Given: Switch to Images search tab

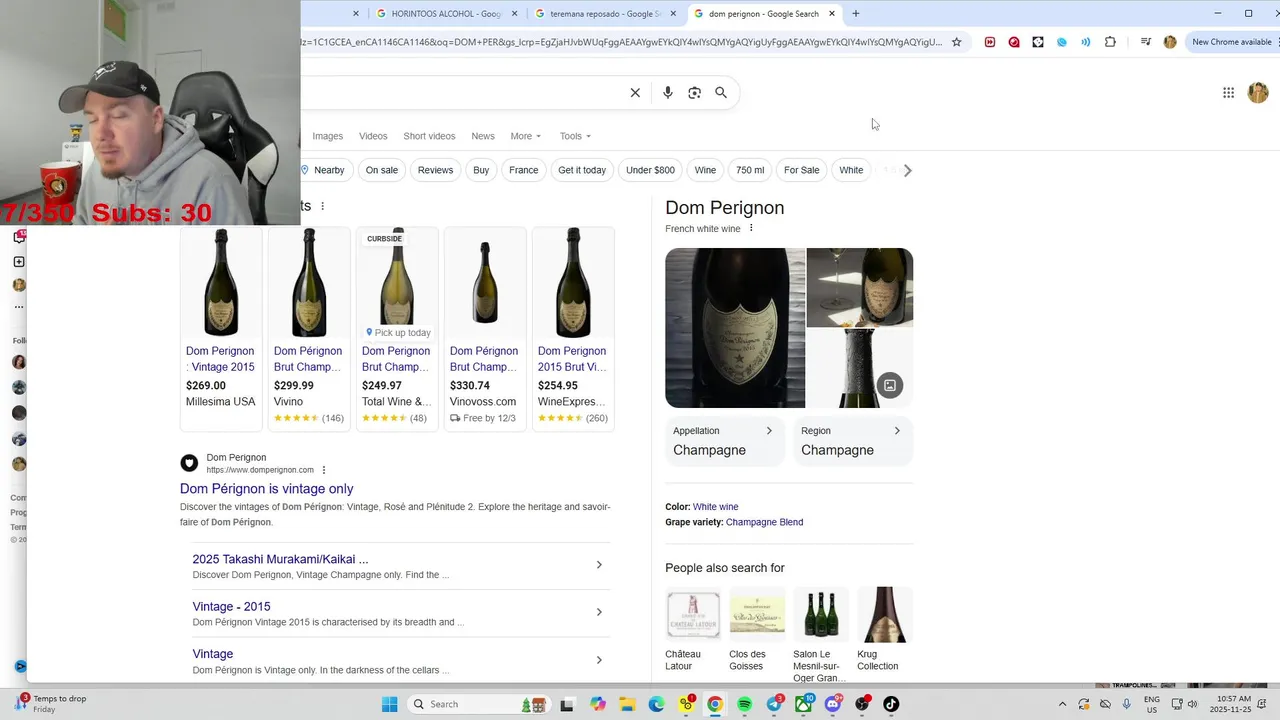Looking at the screenshot, I should pyautogui.click(x=327, y=136).
